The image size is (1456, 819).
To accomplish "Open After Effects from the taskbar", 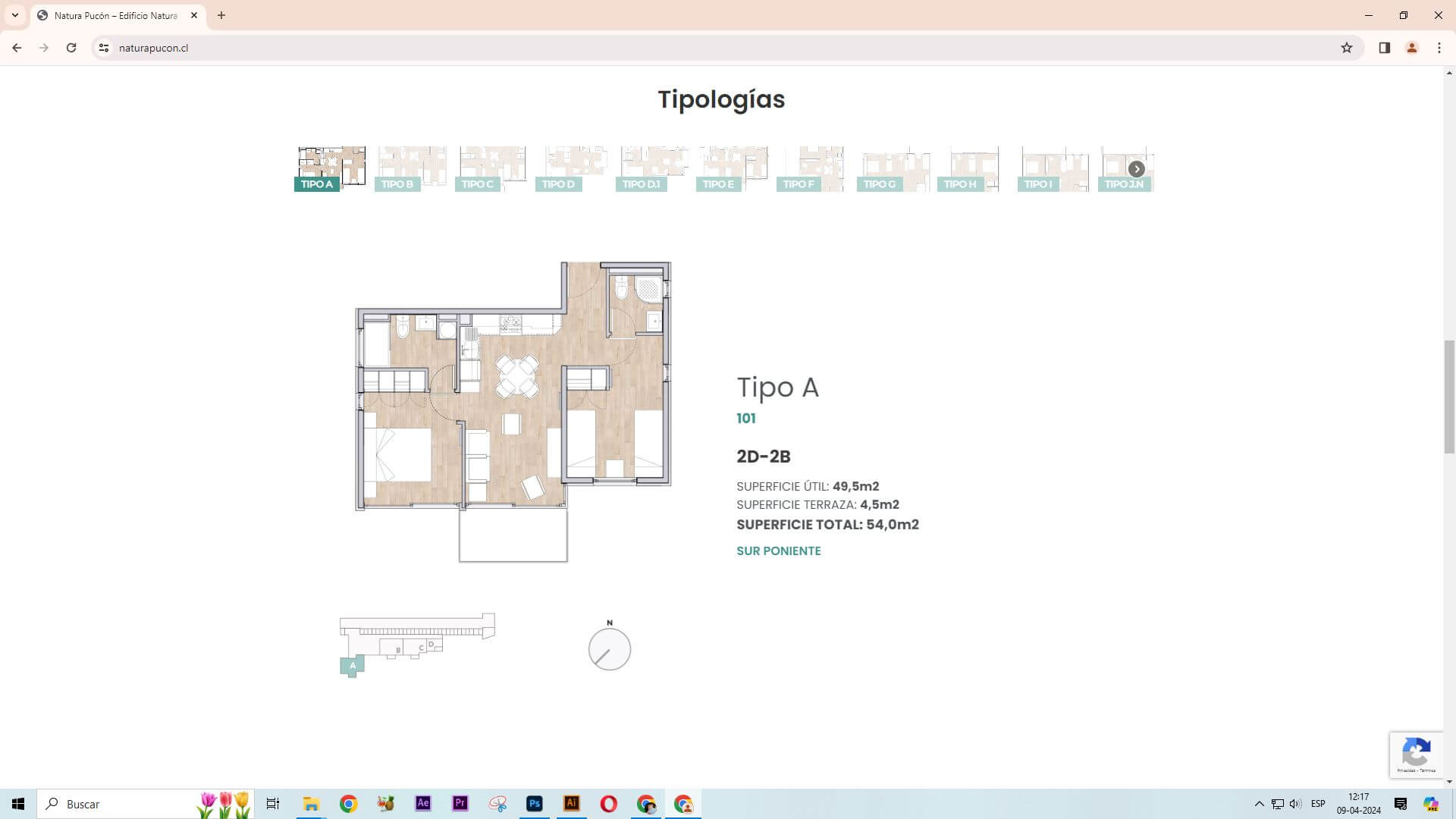I will pyautogui.click(x=423, y=804).
